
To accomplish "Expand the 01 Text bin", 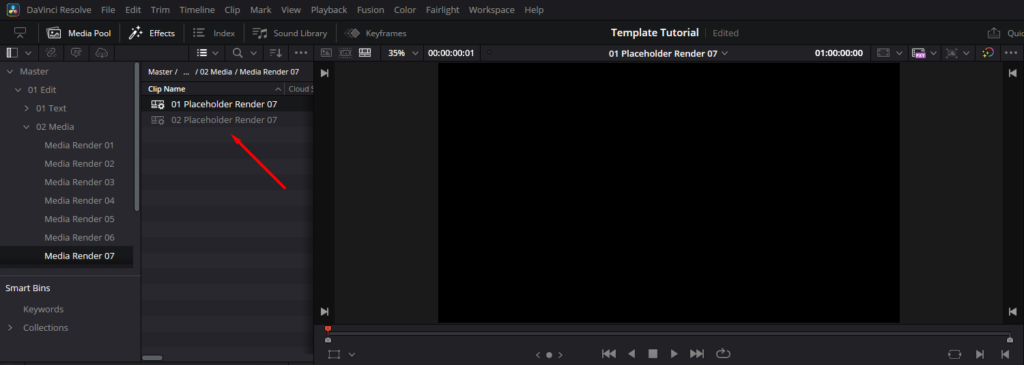I will click(x=27, y=108).
